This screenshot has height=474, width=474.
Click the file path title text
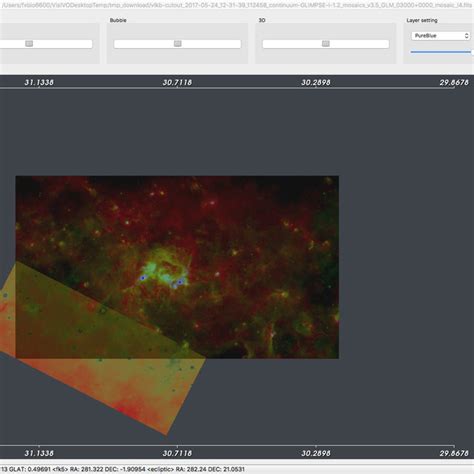(x=237, y=5)
